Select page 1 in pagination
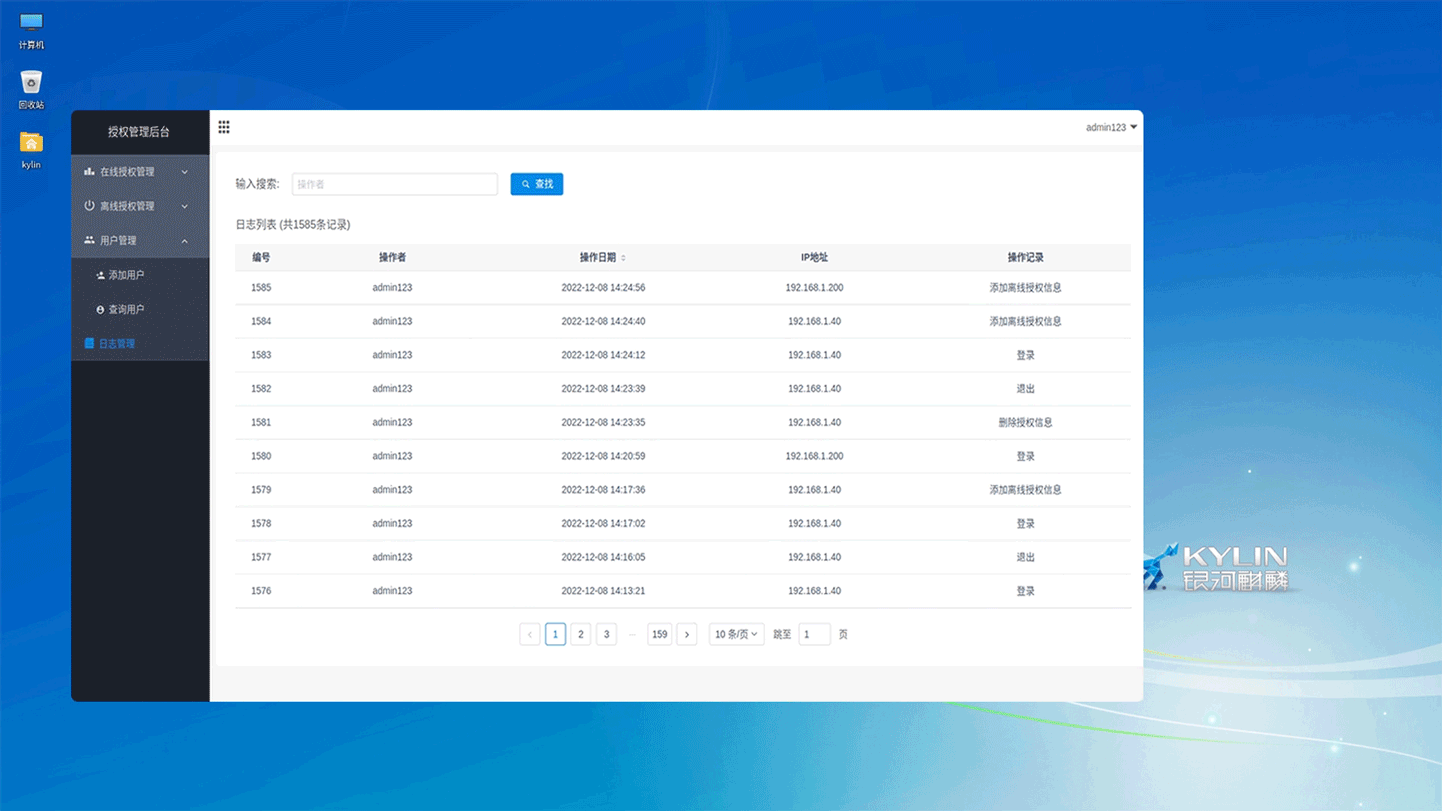This screenshot has height=811, width=1442. click(x=556, y=634)
